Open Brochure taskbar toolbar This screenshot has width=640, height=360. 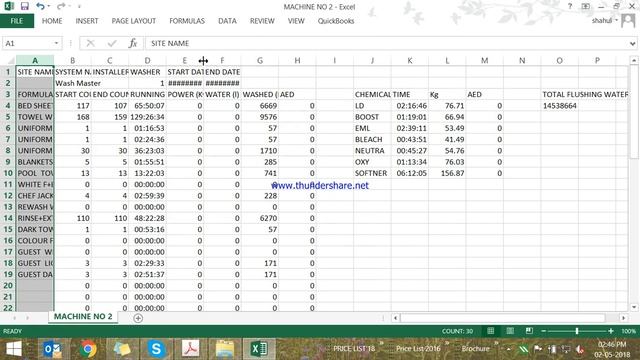[x=475, y=349]
